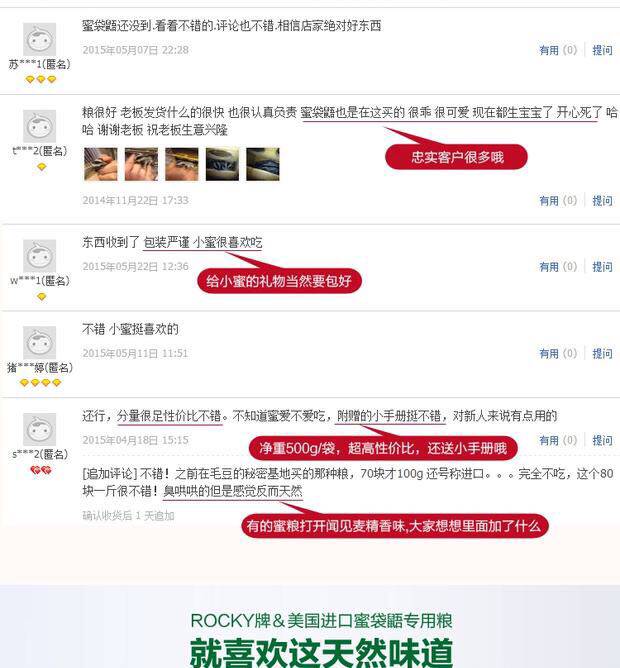Open fifth review photo thumbnail
Image resolution: width=620 pixels, height=668 pixels.
click(263, 164)
